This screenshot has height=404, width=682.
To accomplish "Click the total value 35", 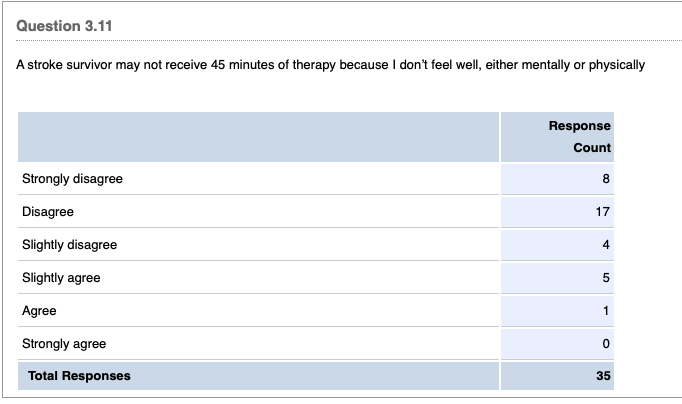I will 603,376.
